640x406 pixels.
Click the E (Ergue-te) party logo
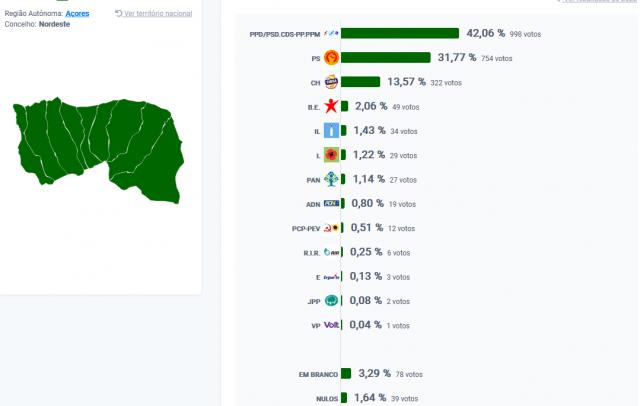point(331,276)
